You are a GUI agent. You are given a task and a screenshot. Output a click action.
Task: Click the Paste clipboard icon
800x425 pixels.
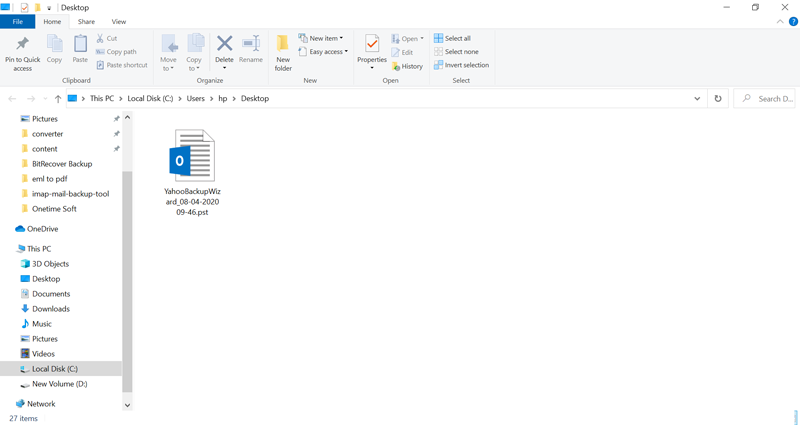[x=80, y=44]
